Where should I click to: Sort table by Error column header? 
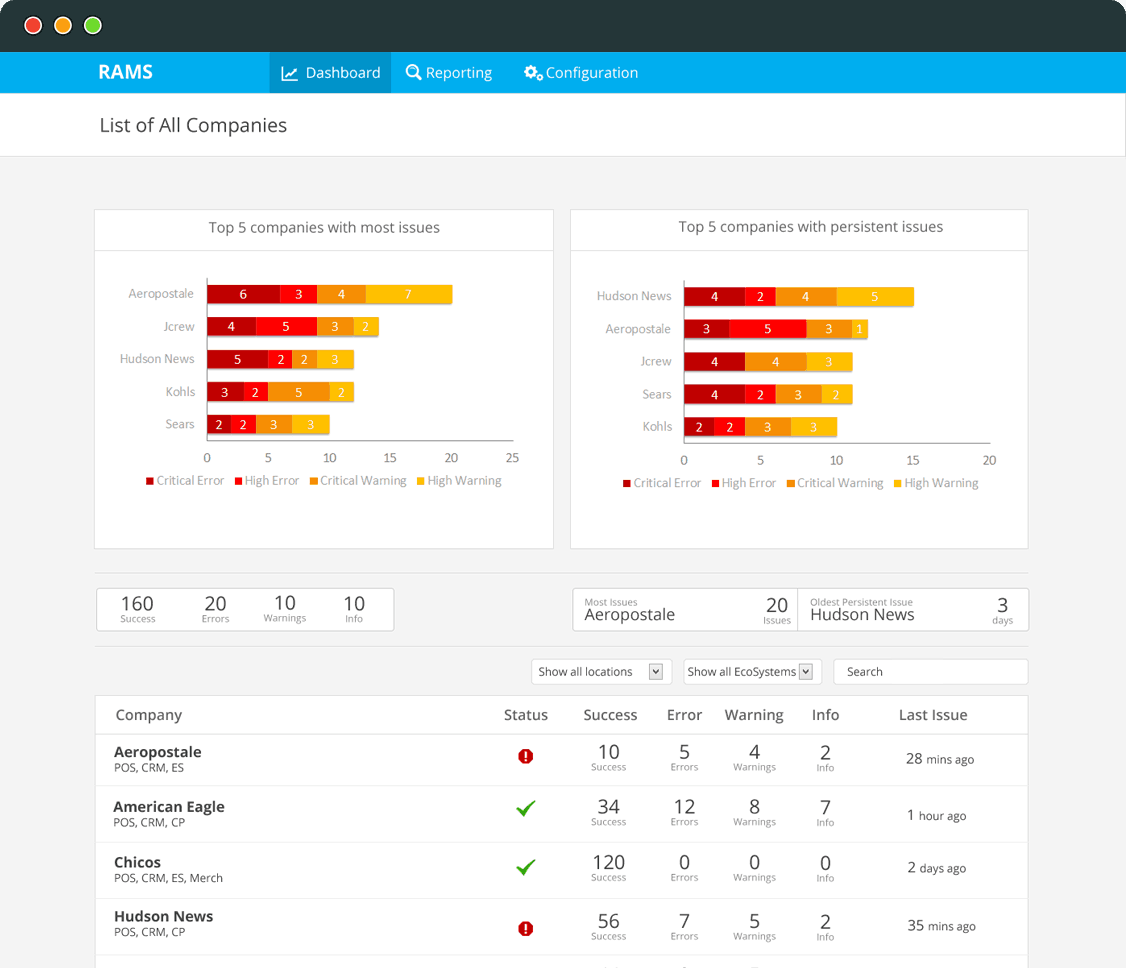click(x=684, y=715)
